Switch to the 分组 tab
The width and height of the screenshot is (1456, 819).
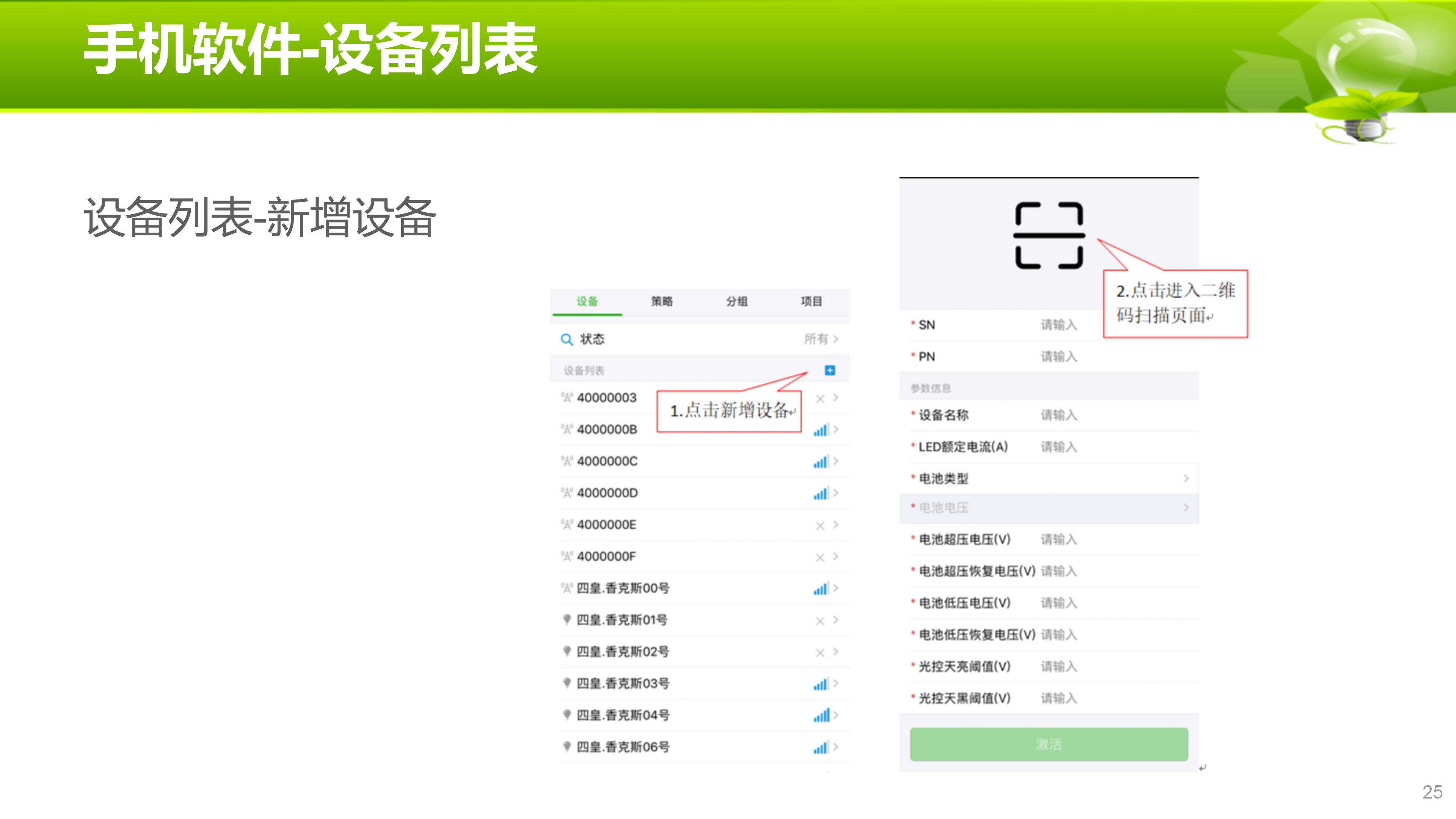point(736,301)
